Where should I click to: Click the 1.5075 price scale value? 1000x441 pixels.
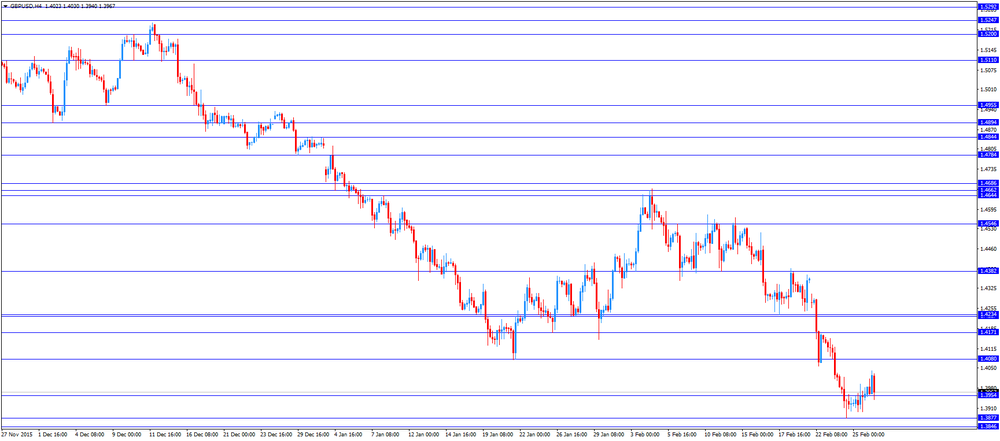pos(989,70)
